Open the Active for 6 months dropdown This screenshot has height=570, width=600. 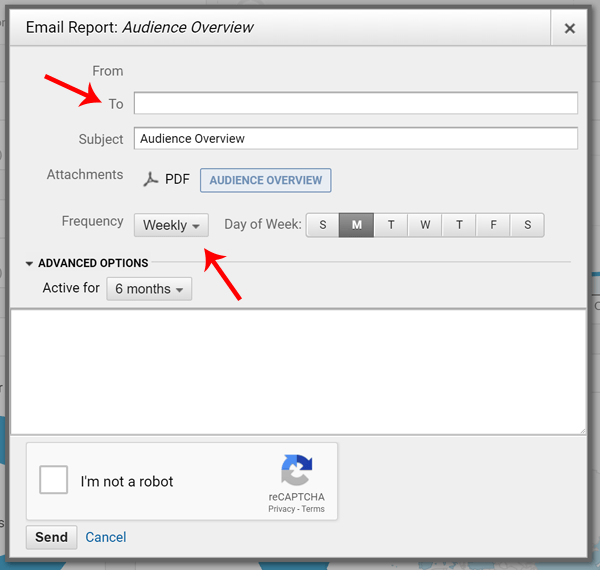pos(149,289)
